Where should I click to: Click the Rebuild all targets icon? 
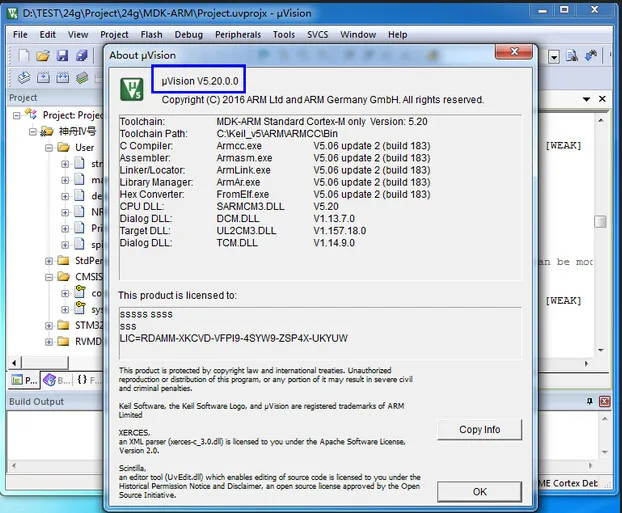tap(62, 77)
